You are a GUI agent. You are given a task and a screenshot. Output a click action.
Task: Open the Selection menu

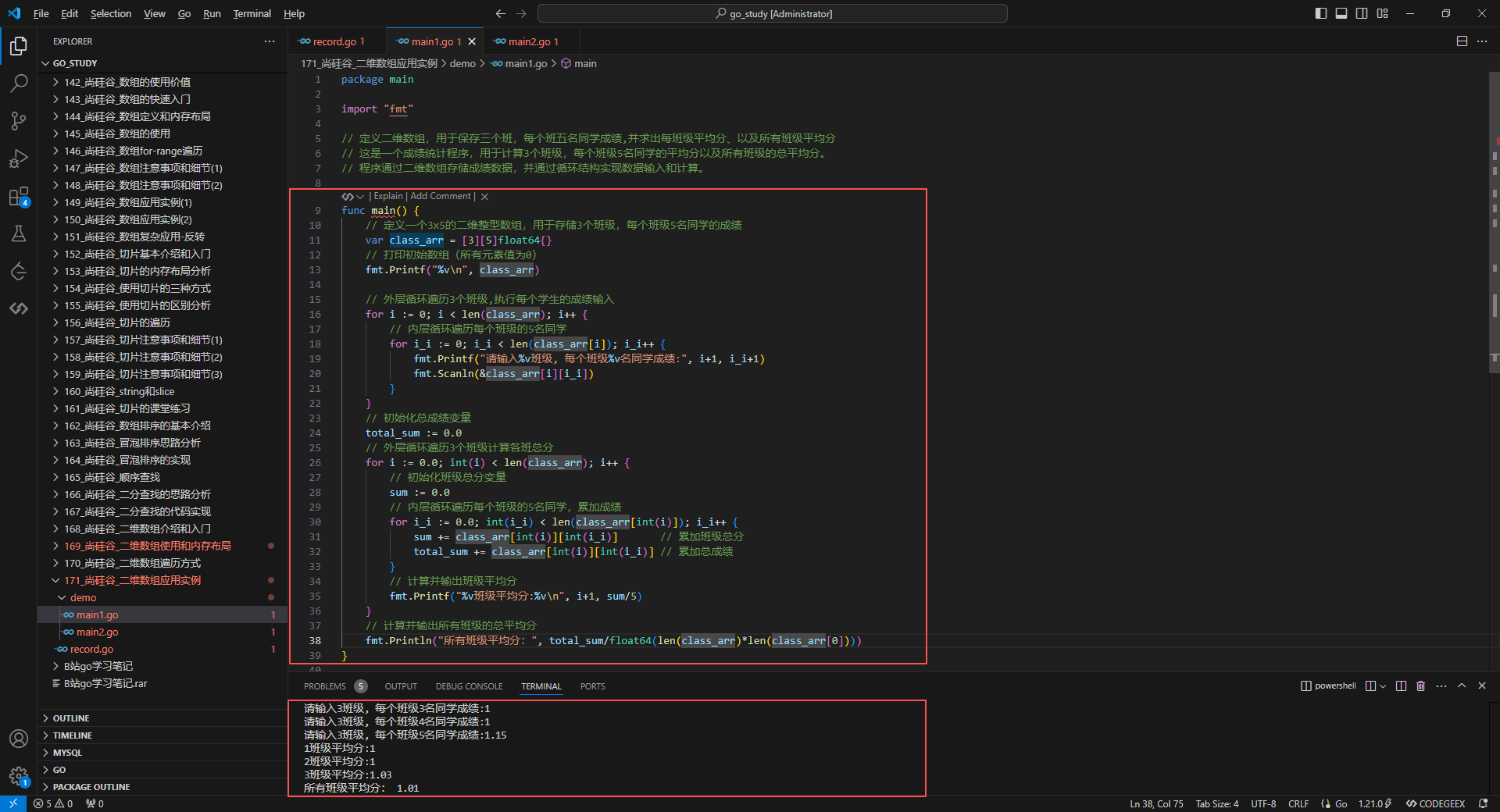[111, 13]
